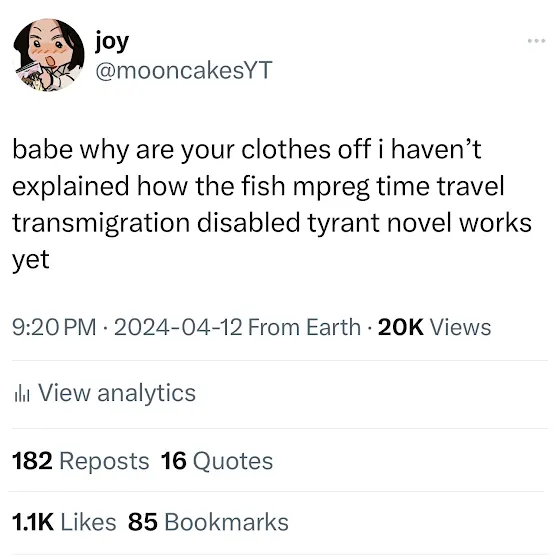This screenshot has height=560, width=560.
Task: View the 85 Bookmarks count
Action: (208, 522)
